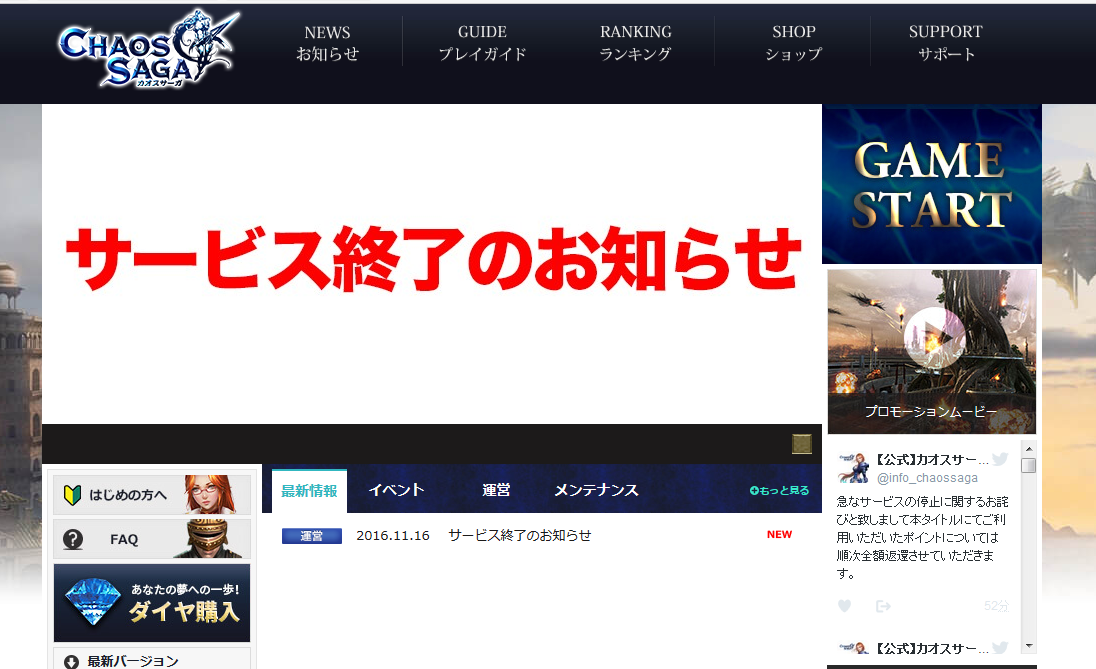Click Twitter widget scrollbar down arrow
The width and height of the screenshot is (1096, 669).
tap(1028, 646)
